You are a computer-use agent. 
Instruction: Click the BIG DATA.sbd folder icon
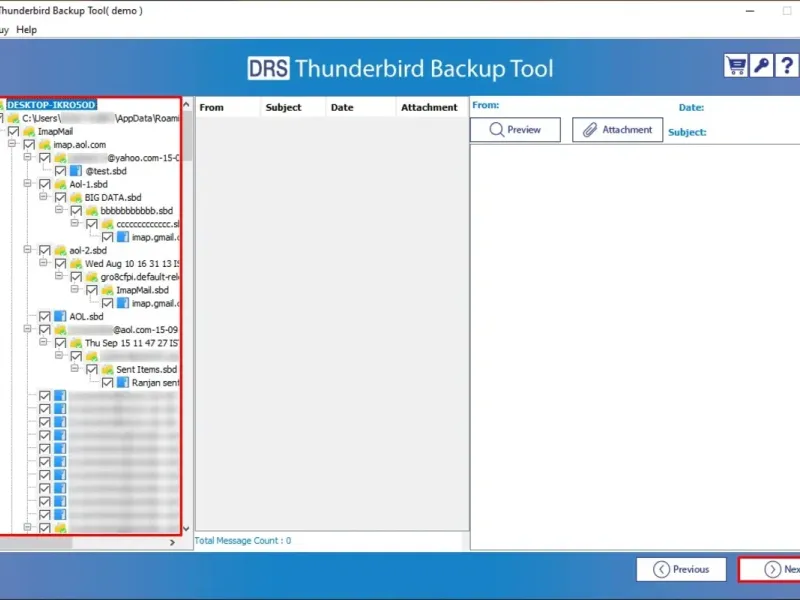pyautogui.click(x=76, y=197)
